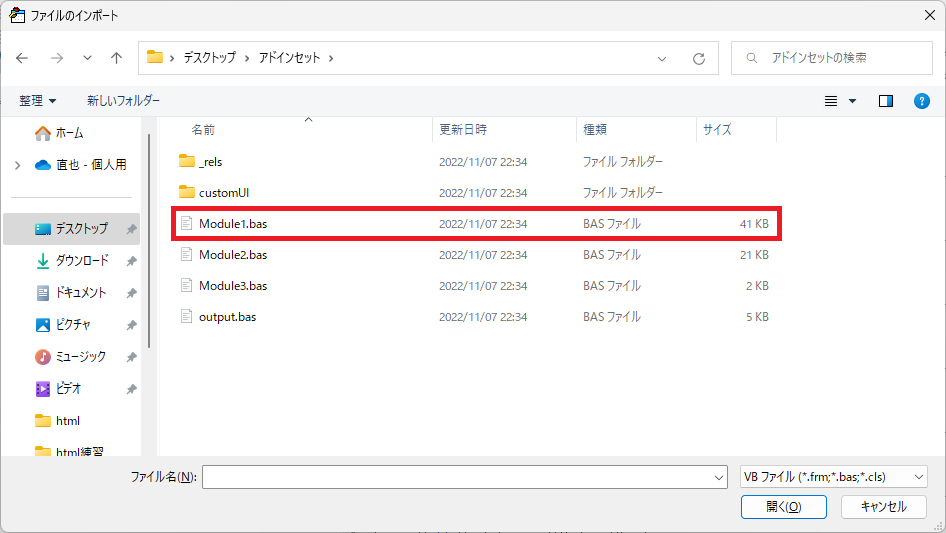Image resolution: width=946 pixels, height=533 pixels.
Task: Select the customUI folder
Action: (x=477, y=193)
